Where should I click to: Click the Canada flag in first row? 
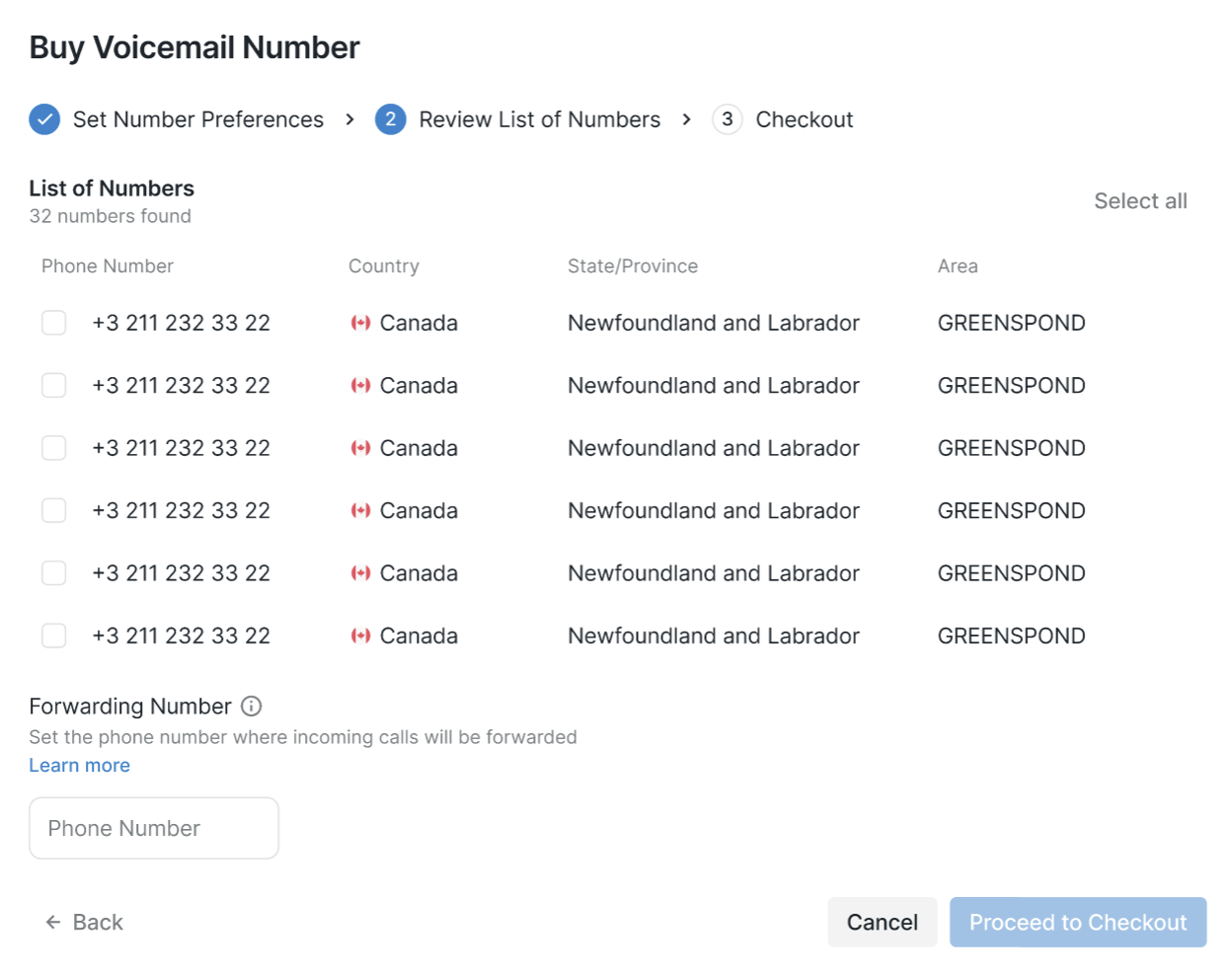pyautogui.click(x=361, y=323)
